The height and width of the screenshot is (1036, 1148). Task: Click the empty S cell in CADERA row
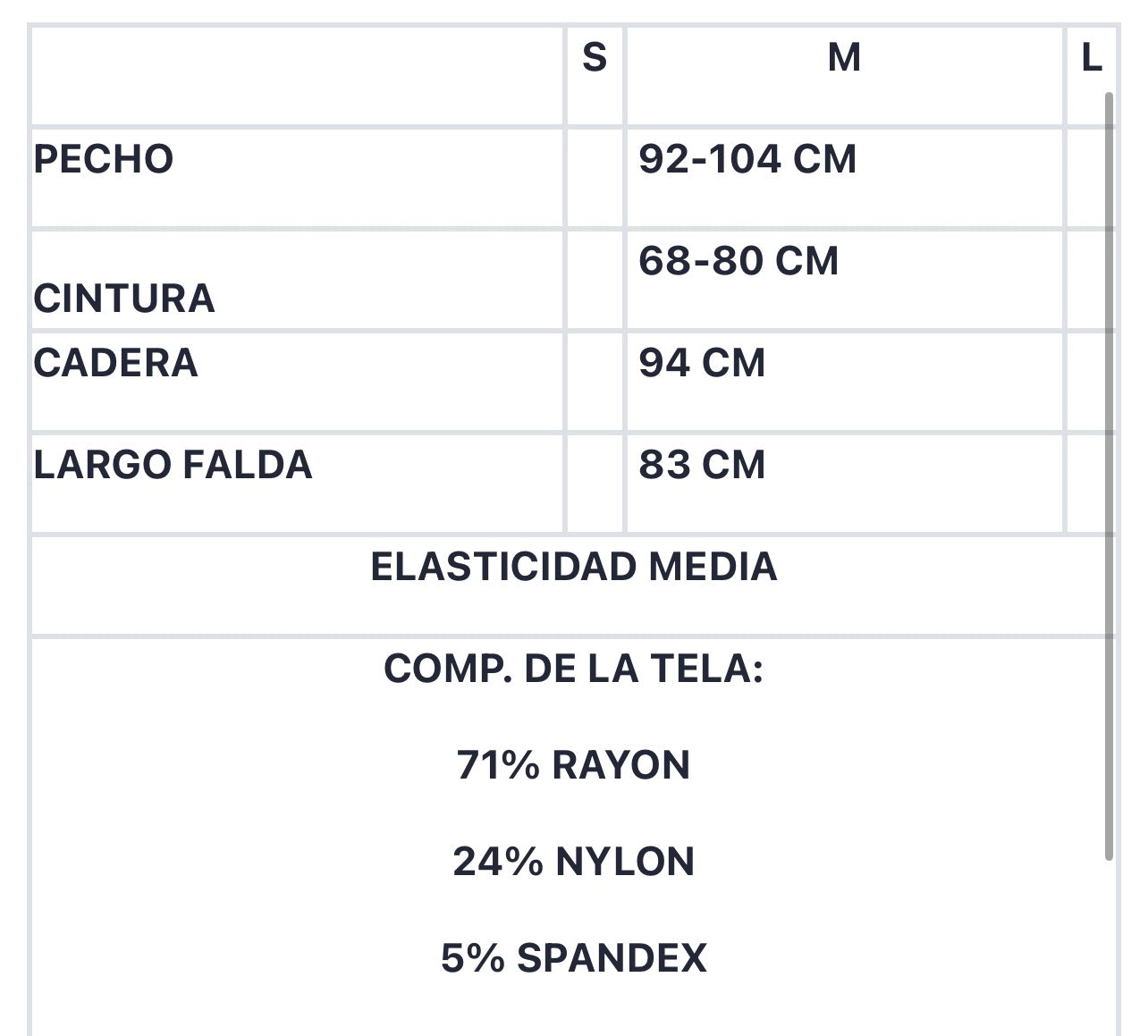pyautogui.click(x=595, y=382)
